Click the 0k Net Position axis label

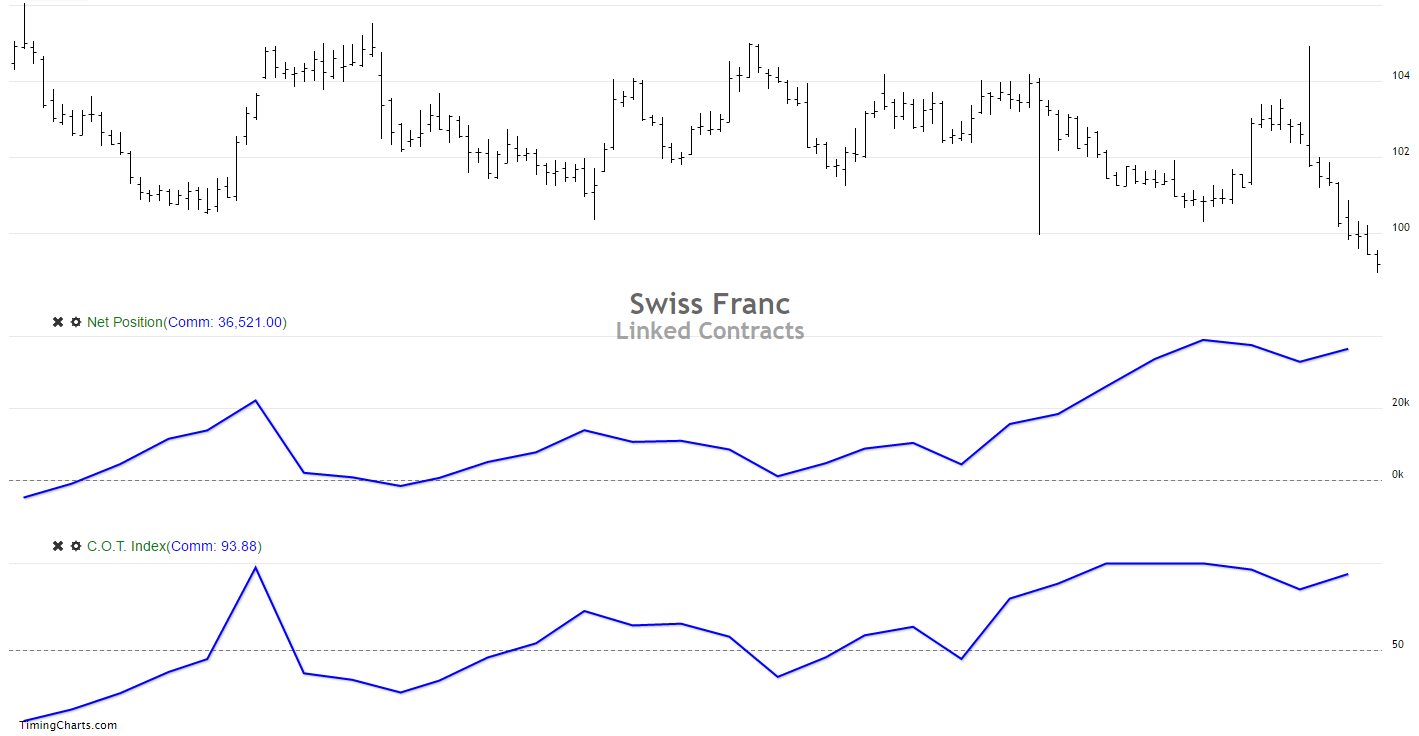click(1398, 475)
